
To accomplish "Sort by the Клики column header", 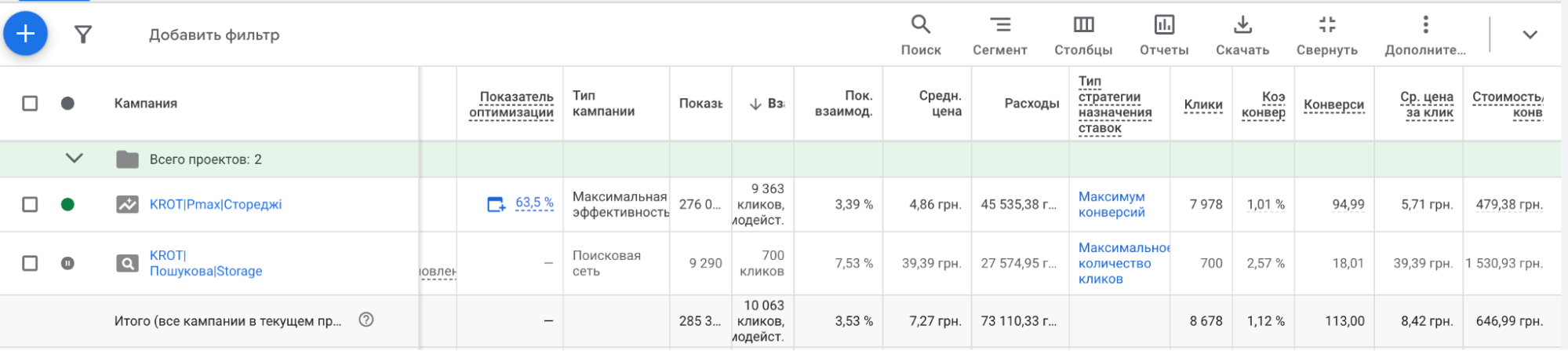I will (1203, 104).
